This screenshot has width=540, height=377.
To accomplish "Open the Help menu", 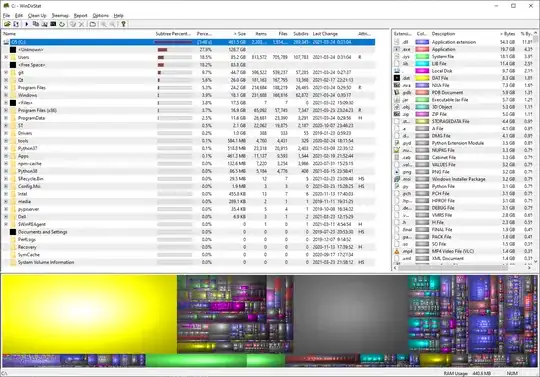I will tap(118, 15).
